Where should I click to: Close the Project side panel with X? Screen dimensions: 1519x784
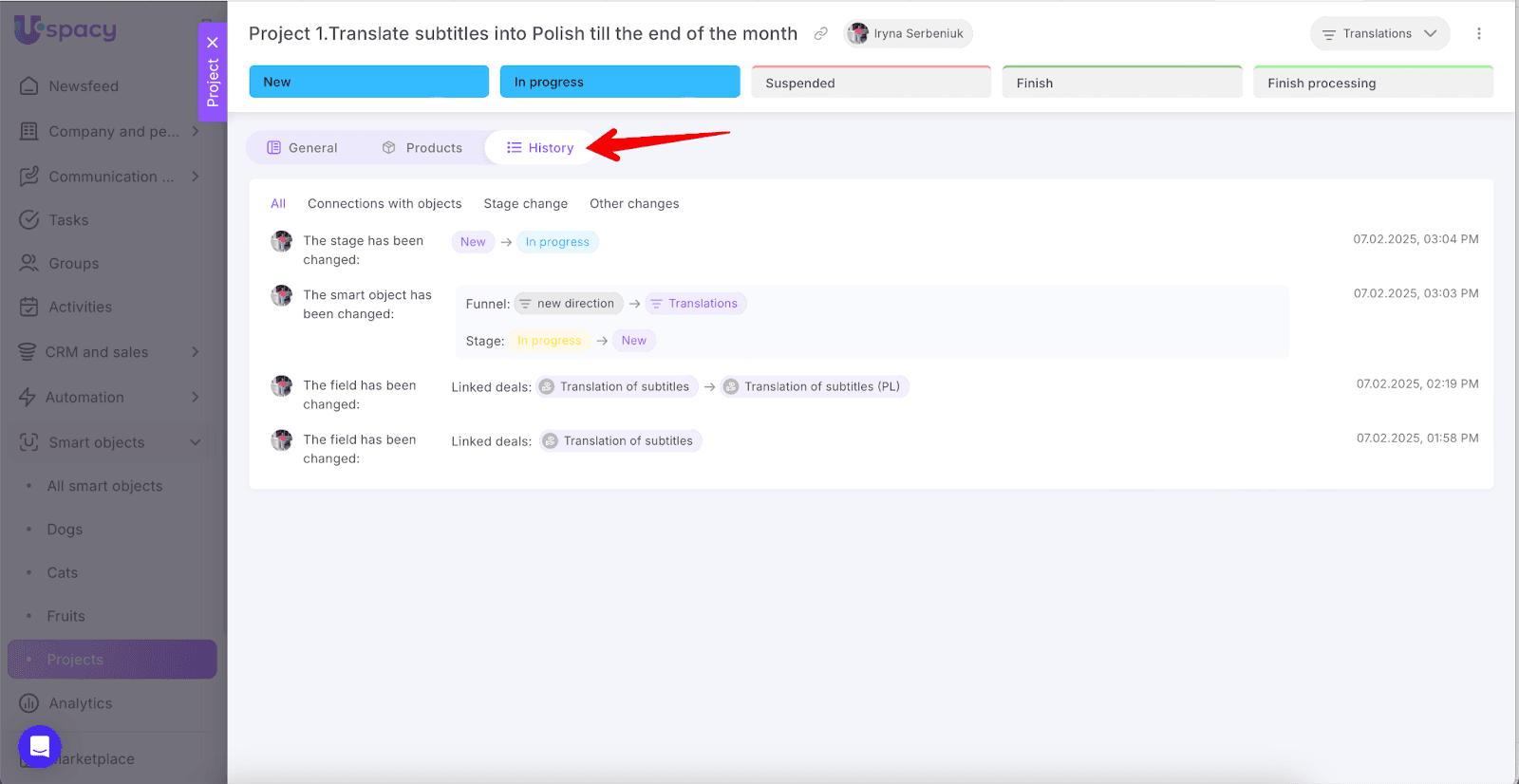(213, 42)
